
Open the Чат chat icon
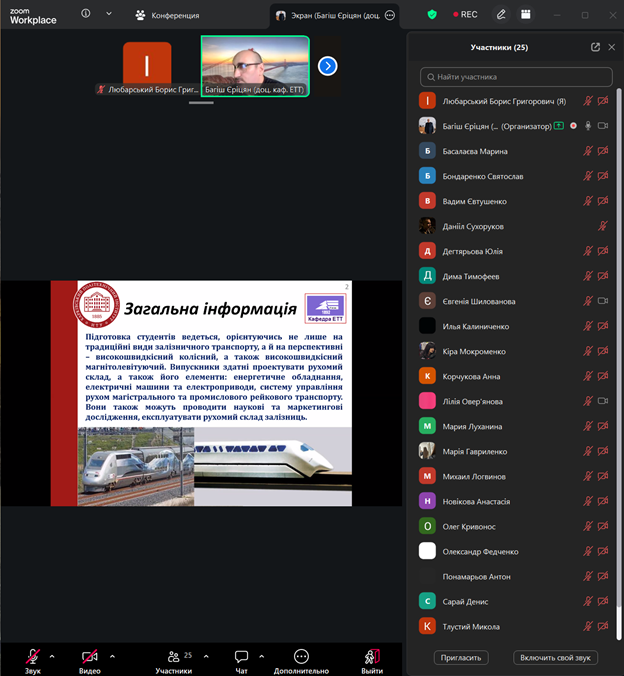[241, 656]
